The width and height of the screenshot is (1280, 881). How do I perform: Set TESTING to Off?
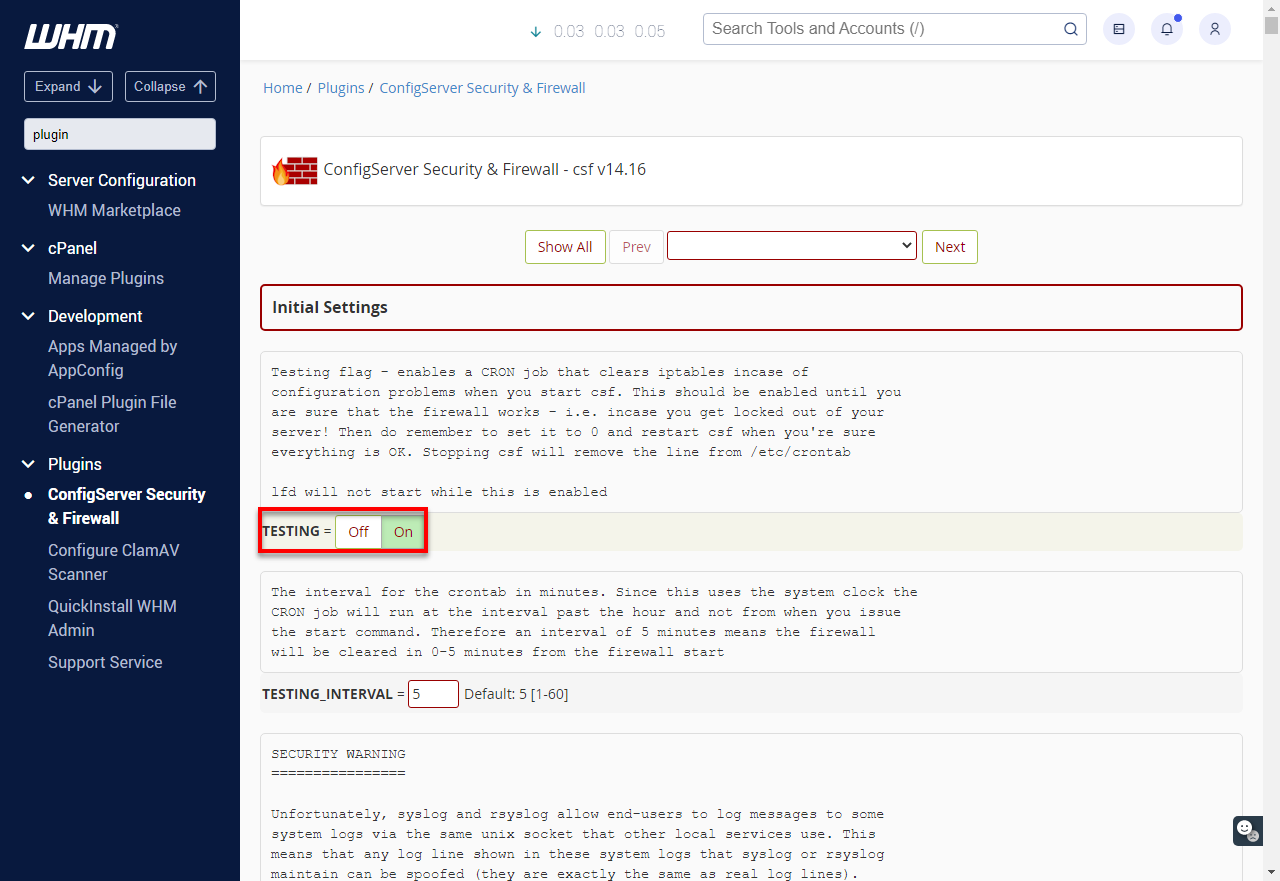coord(357,532)
